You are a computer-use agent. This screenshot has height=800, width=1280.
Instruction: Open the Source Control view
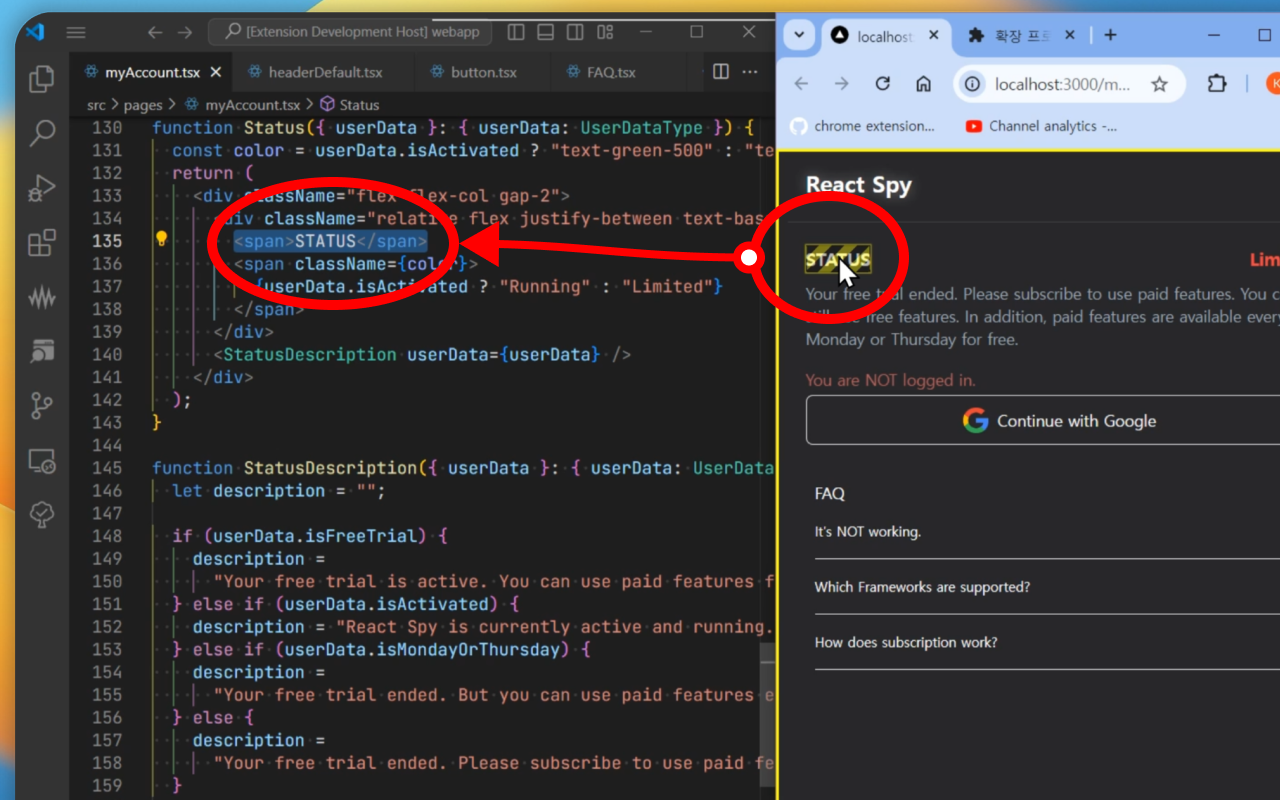pyautogui.click(x=42, y=405)
